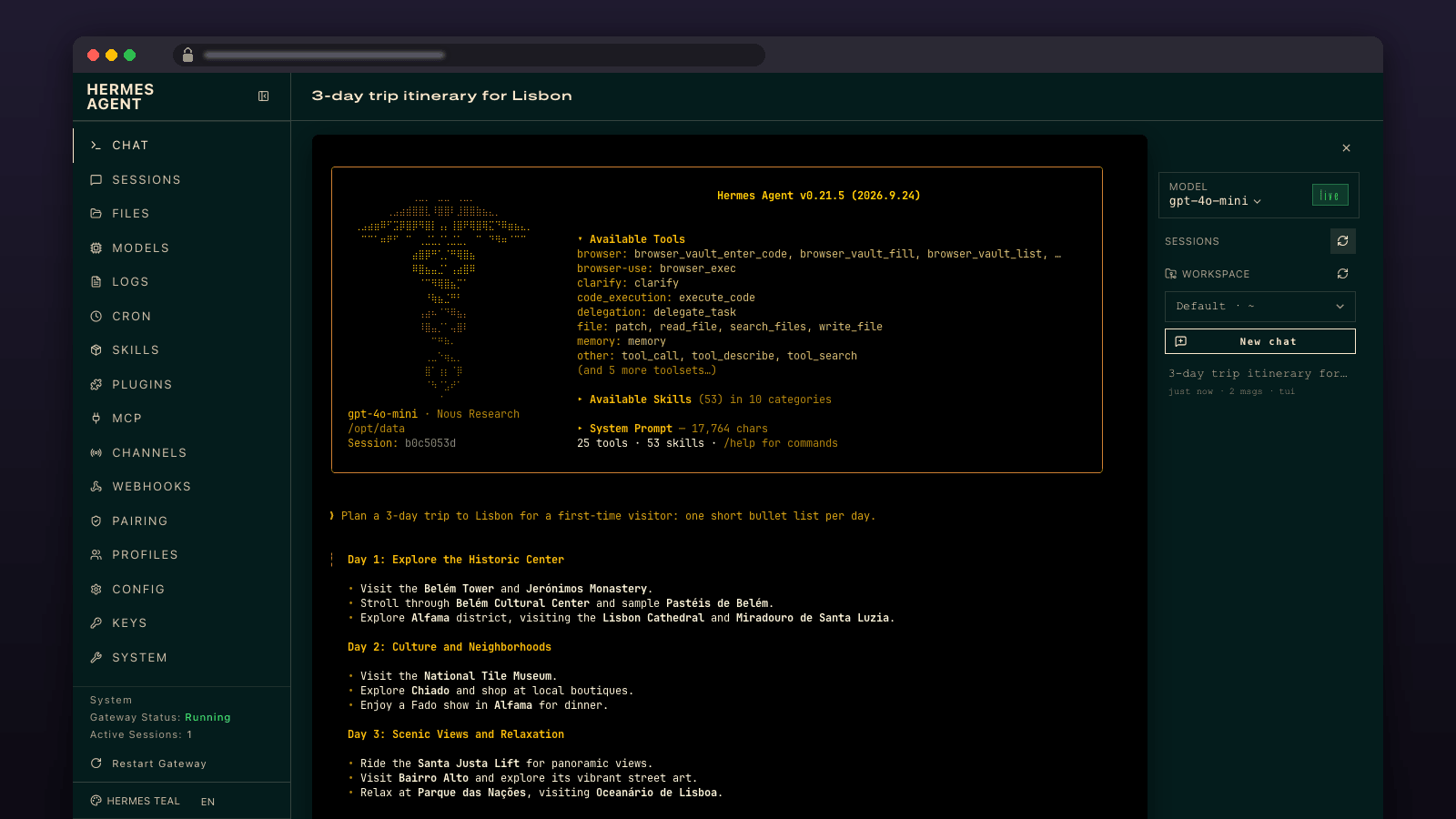Close the right side panel
The image size is (1456, 819).
click(x=1346, y=148)
